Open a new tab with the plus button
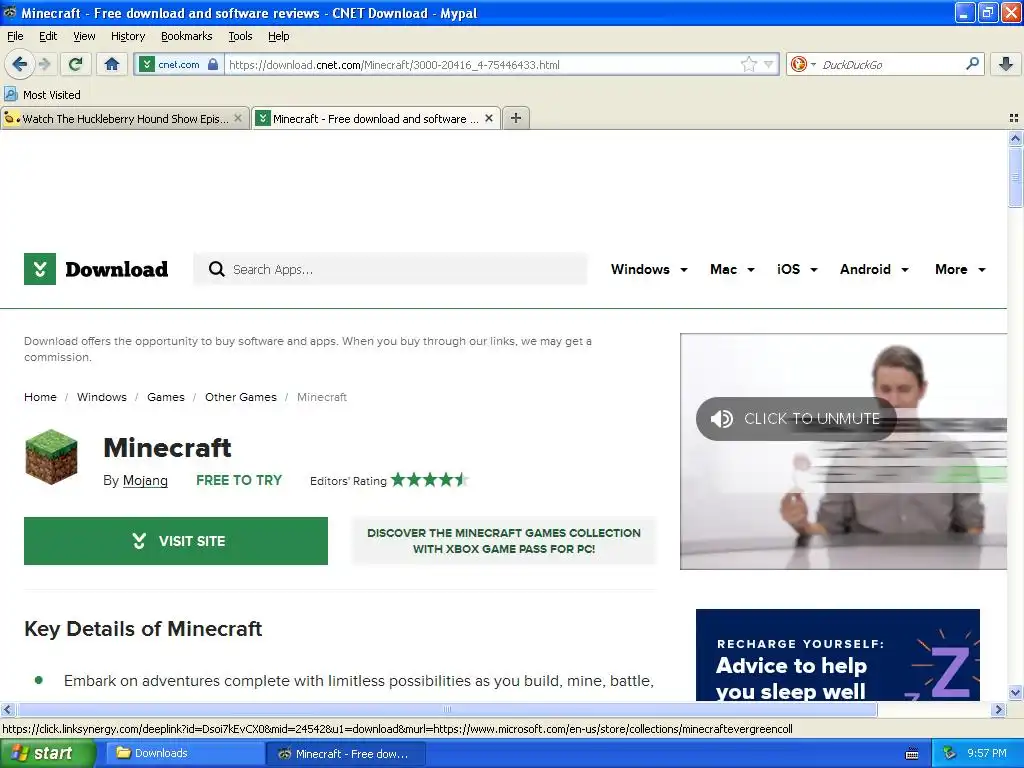Image resolution: width=1024 pixels, height=768 pixels. [x=516, y=118]
